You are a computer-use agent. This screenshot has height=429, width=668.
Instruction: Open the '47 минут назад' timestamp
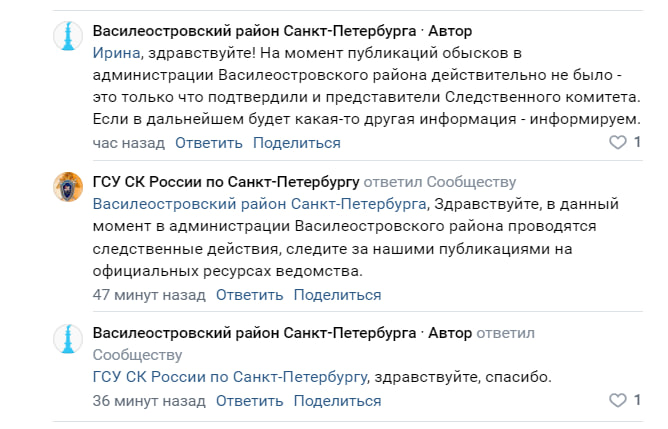(149, 295)
